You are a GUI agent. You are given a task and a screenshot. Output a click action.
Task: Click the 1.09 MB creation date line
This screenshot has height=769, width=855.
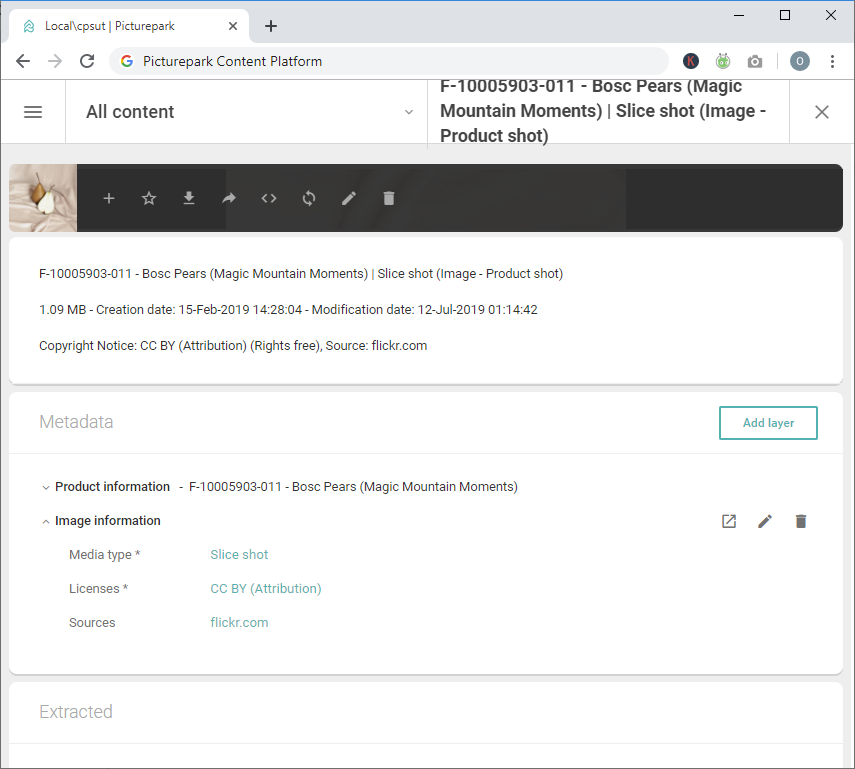coord(288,310)
